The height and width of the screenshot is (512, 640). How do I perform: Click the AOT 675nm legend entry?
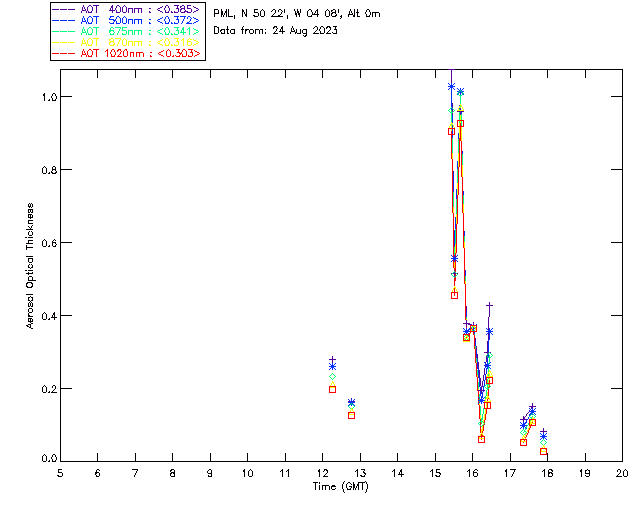click(126, 31)
